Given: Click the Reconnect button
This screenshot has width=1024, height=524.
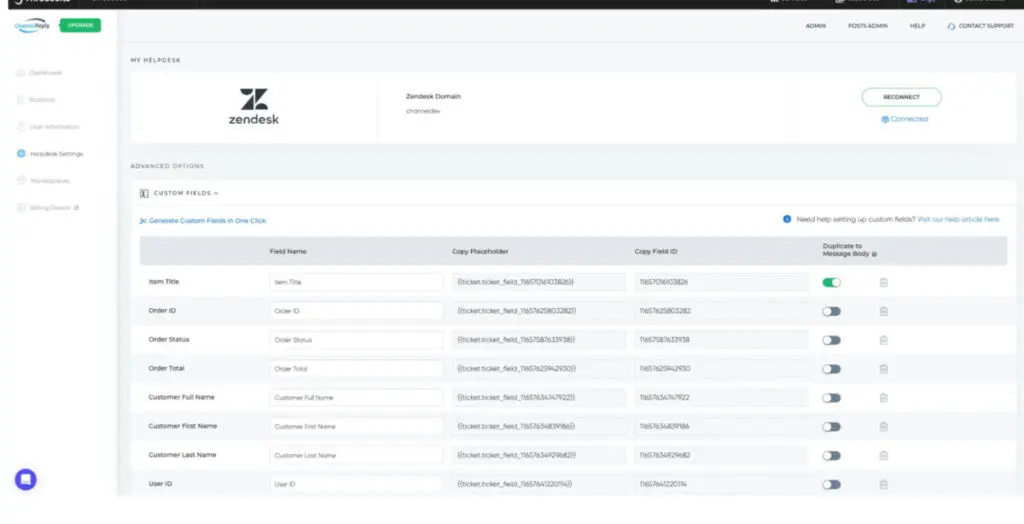Looking at the screenshot, I should click(x=901, y=97).
